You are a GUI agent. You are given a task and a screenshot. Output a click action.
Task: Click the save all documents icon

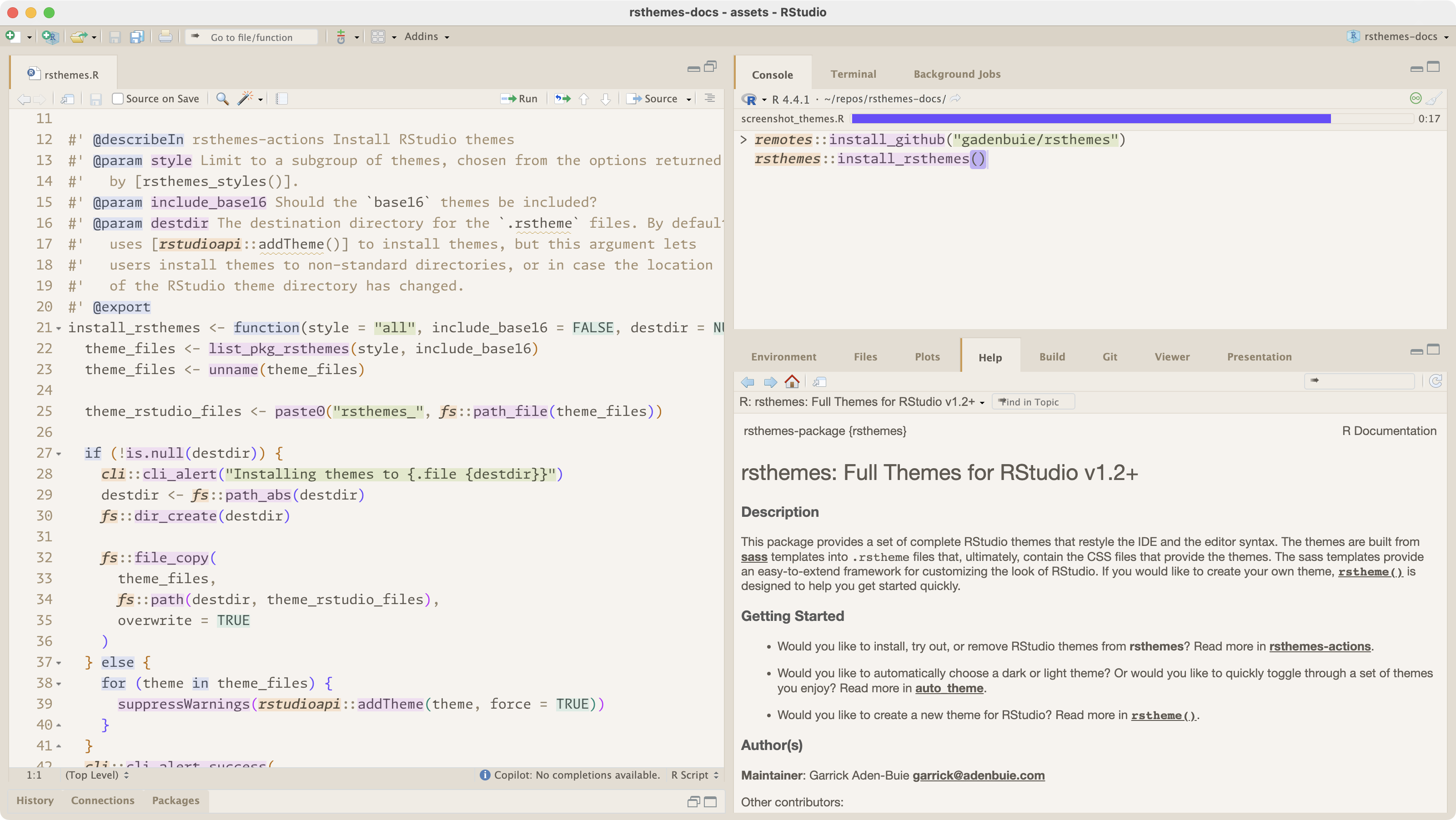tap(137, 37)
